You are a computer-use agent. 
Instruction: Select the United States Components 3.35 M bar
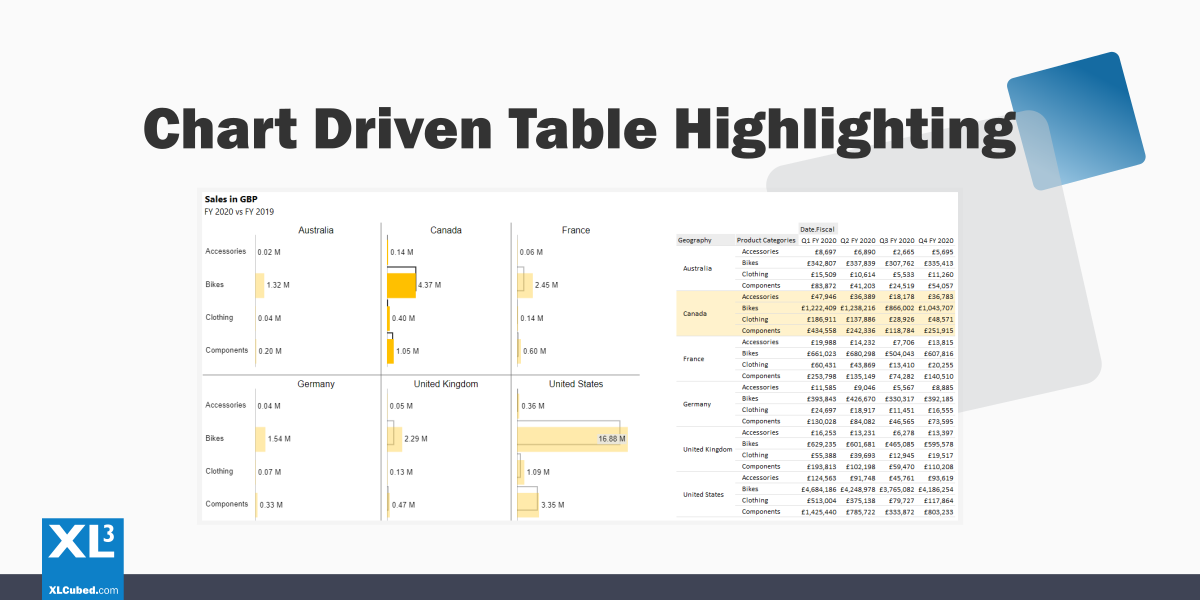tap(528, 504)
